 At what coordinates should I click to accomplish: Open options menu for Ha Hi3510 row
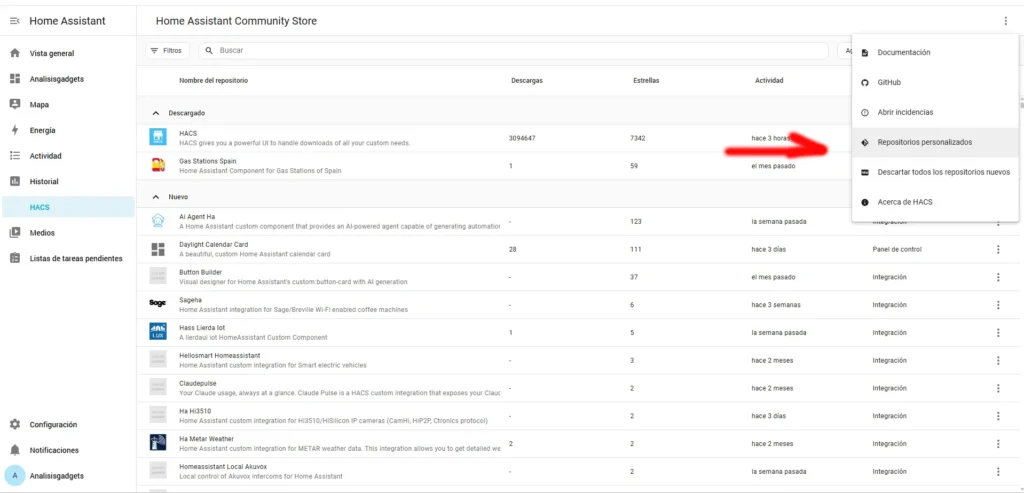coord(998,416)
